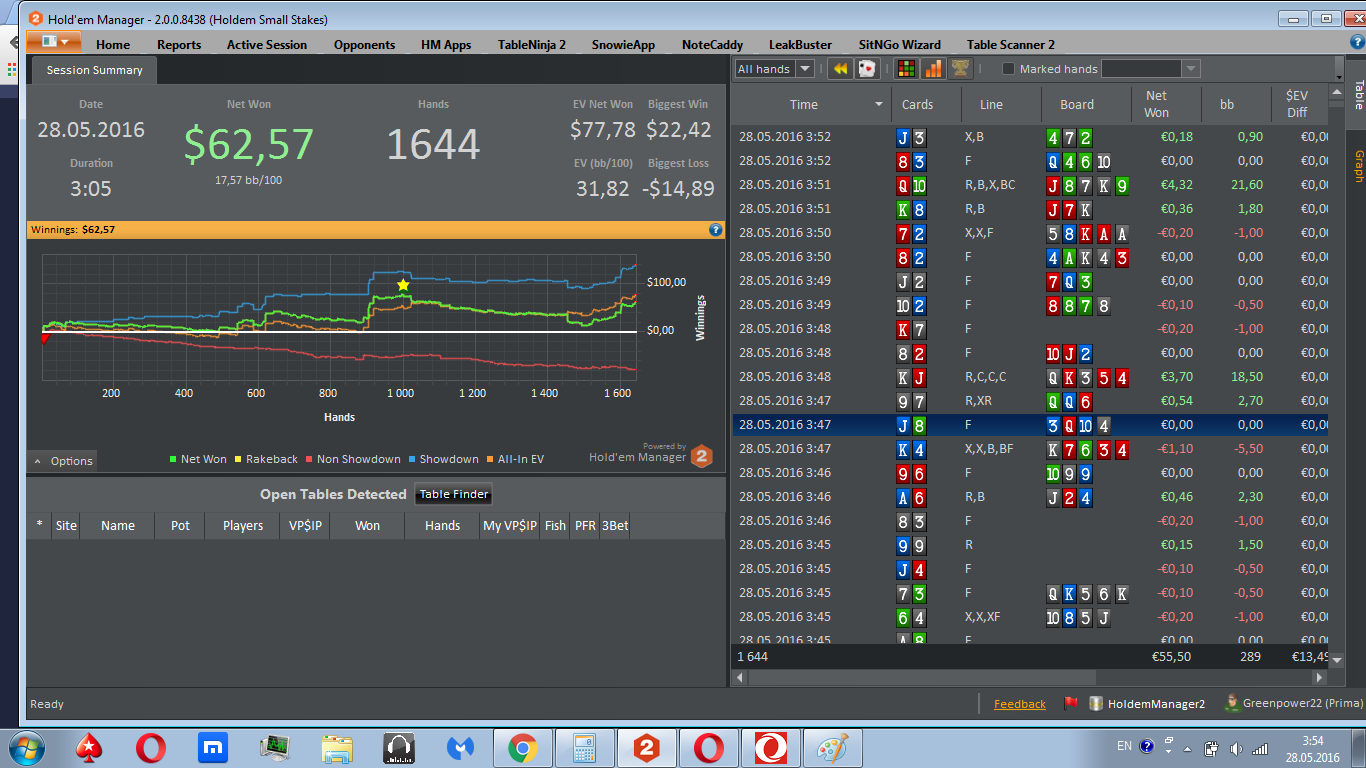
Task: Open the LeakBuster menu
Action: (800, 44)
